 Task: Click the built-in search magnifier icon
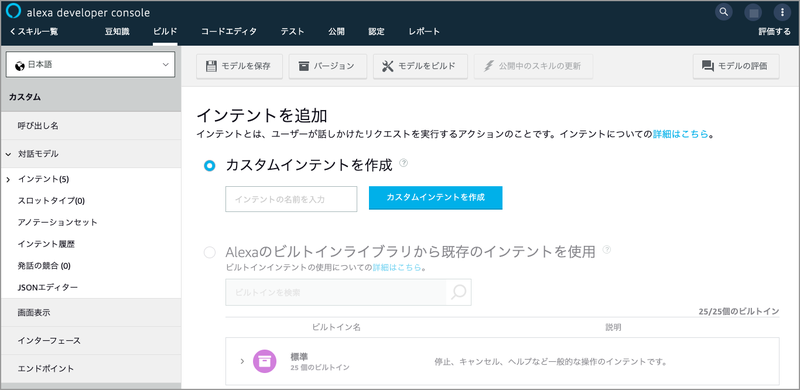[x=459, y=292]
